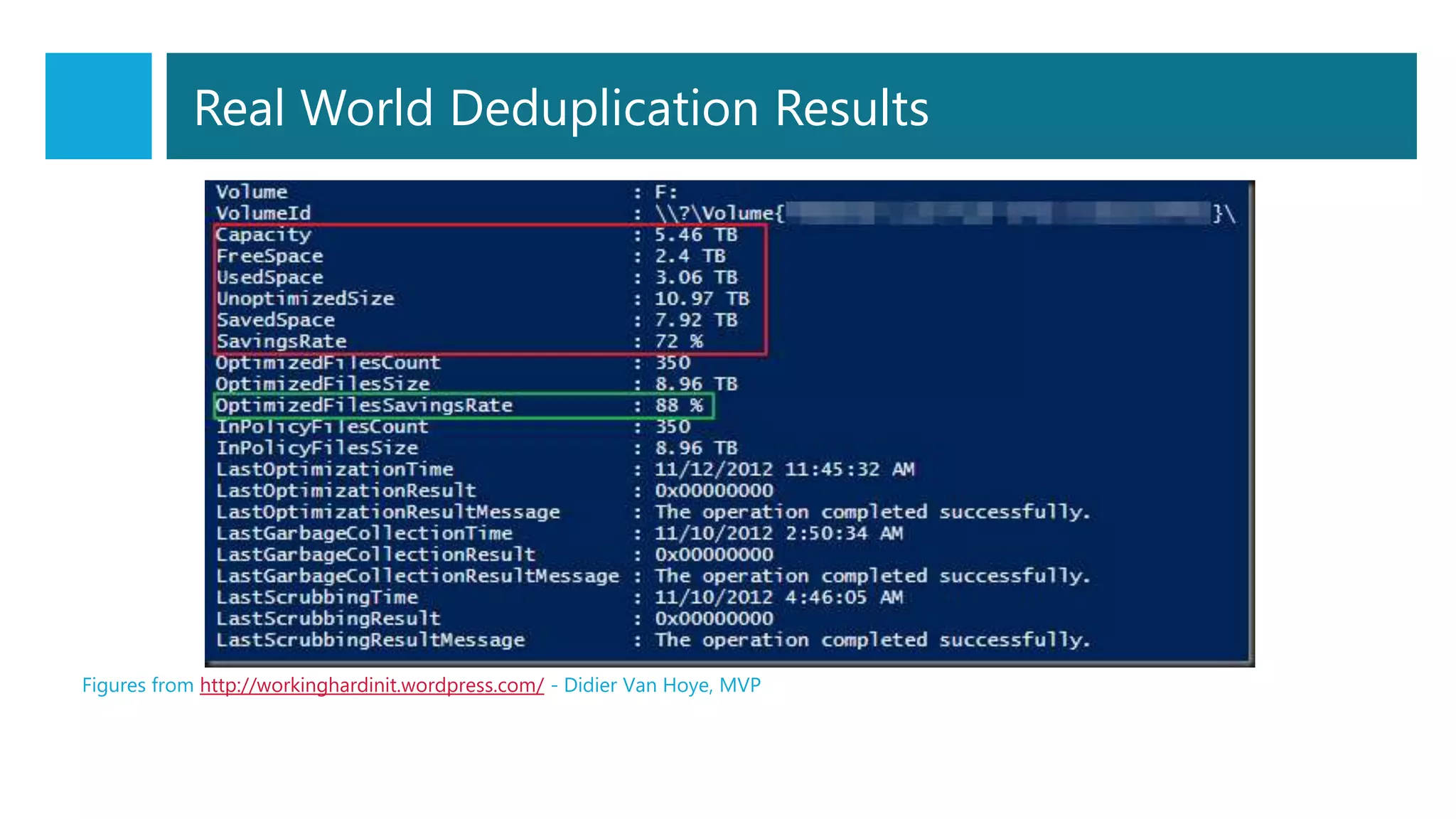Select the SavingsRate value 72 %

[679, 341]
